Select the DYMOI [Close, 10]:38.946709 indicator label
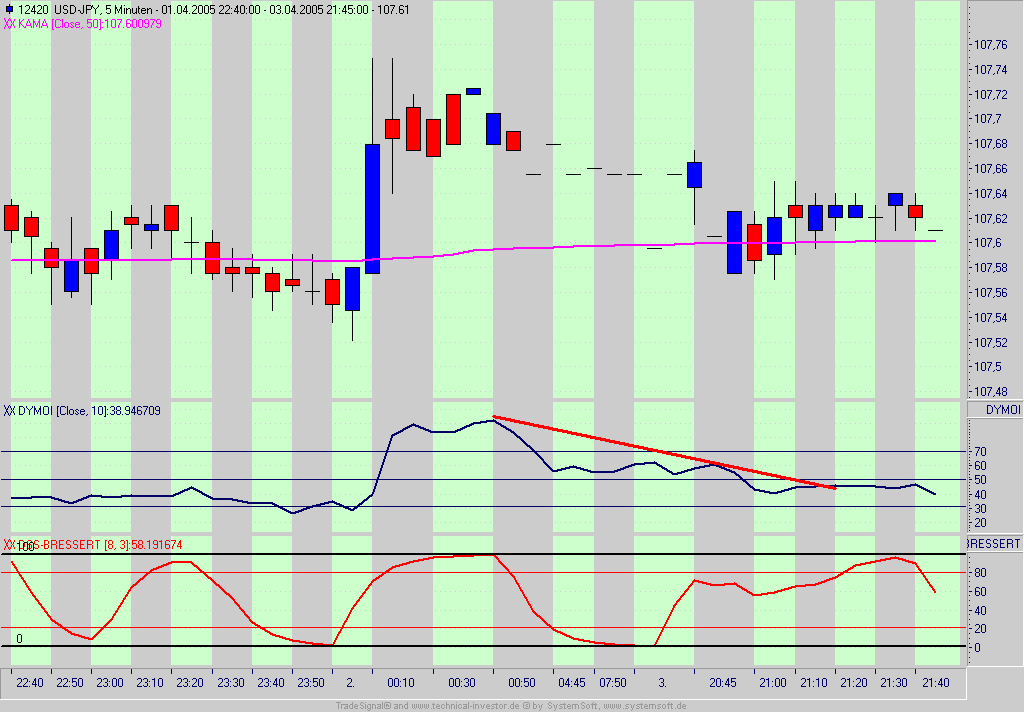 pyautogui.click(x=89, y=411)
